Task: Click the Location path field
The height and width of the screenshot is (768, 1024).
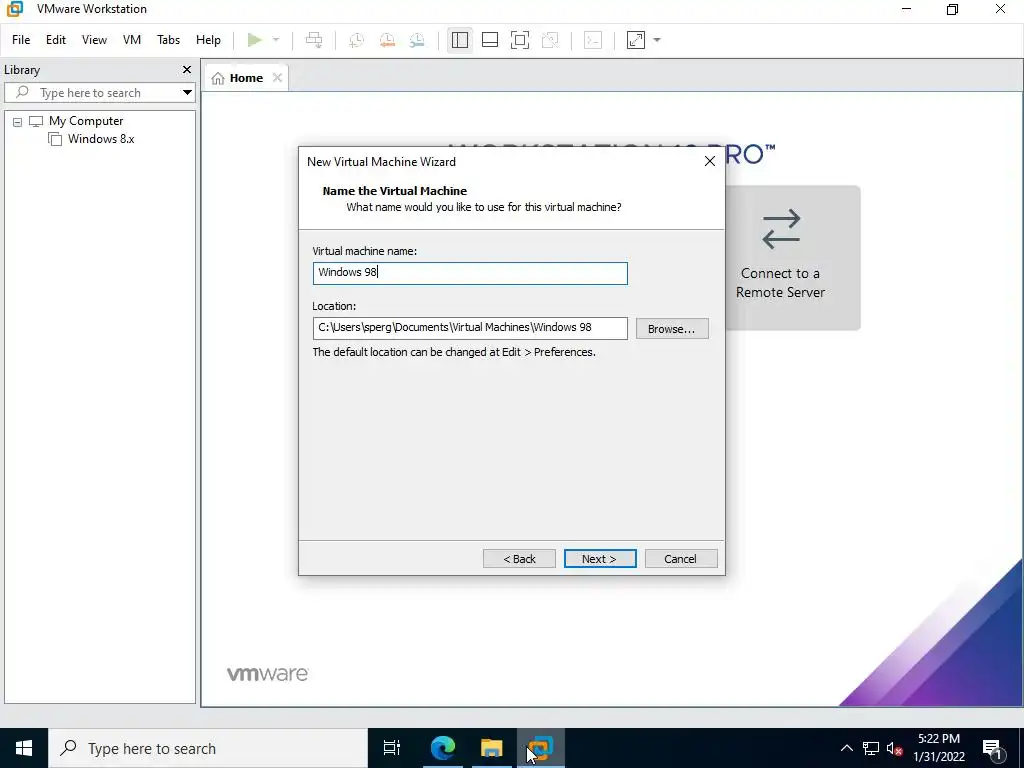Action: pos(470,328)
